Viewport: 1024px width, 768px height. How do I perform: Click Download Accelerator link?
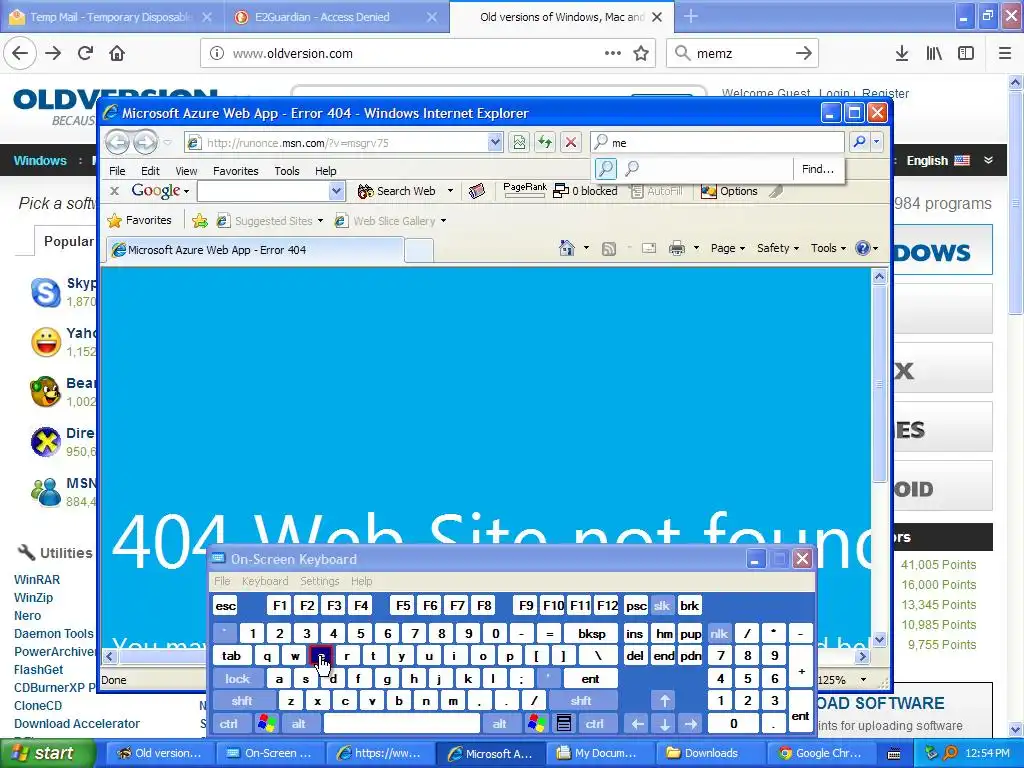pos(77,724)
